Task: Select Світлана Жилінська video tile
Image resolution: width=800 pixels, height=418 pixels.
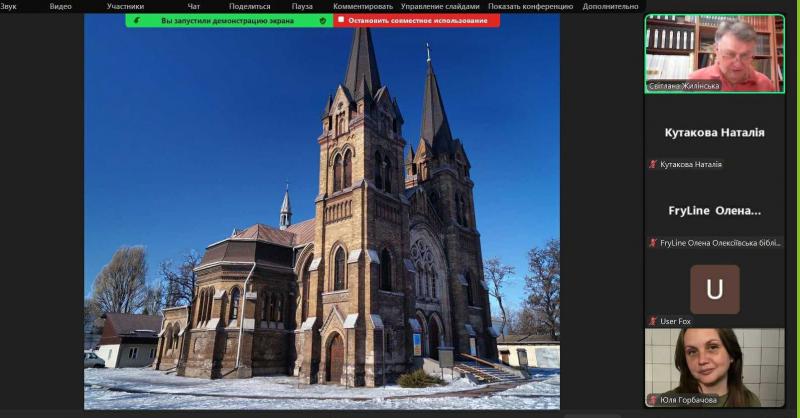Action: (x=714, y=54)
